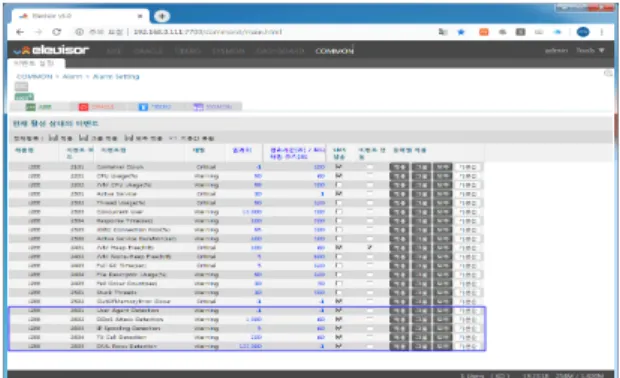This screenshot has width=620, height=378.
Task: Click white default button in TX Call Detection row
Action: pyautogui.click(x=468, y=337)
